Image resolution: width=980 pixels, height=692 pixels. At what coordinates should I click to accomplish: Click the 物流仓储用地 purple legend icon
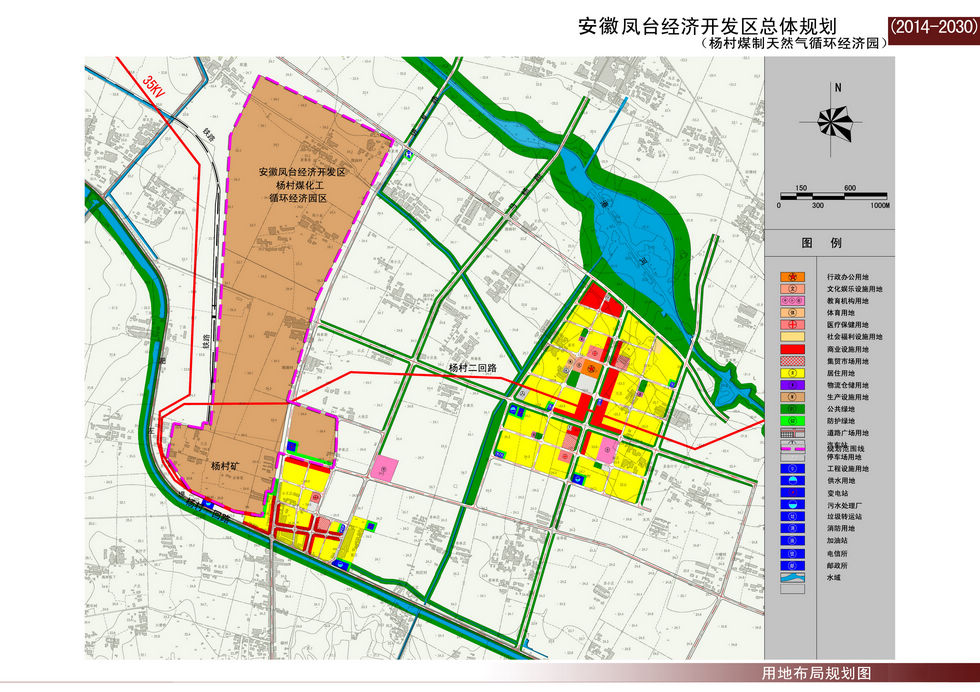click(x=792, y=384)
